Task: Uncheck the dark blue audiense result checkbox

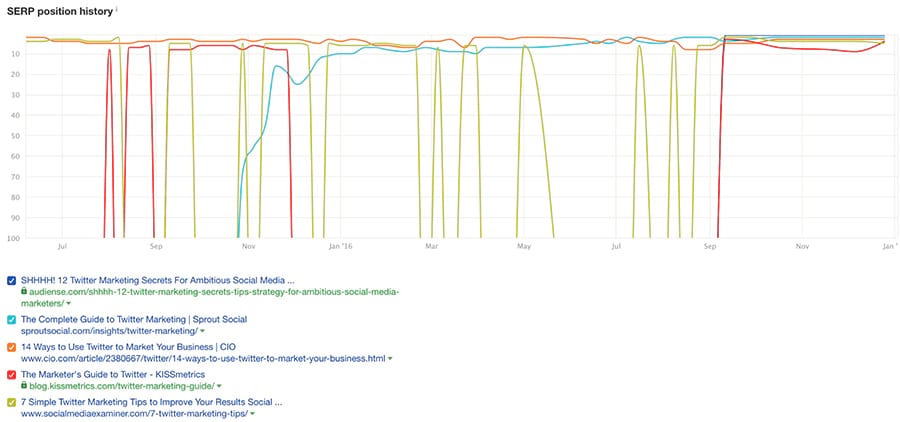Action: tap(11, 280)
